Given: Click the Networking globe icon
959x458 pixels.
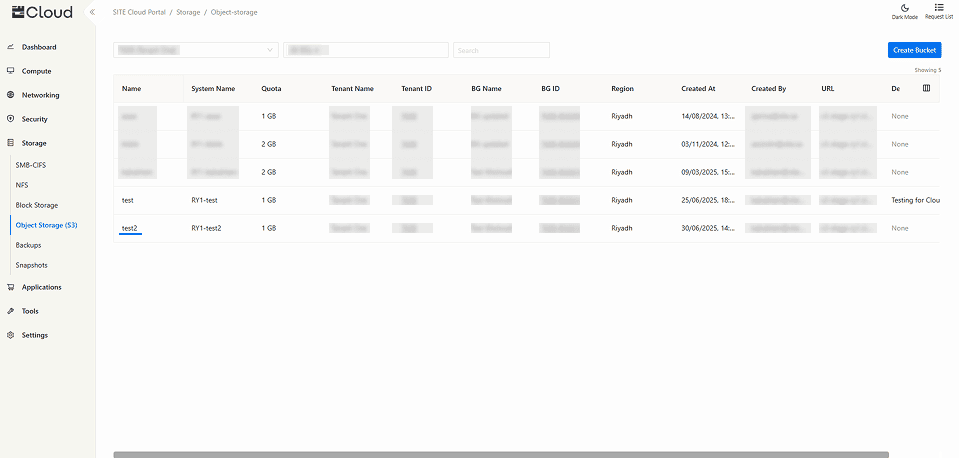Looking at the screenshot, I should pyautogui.click(x=10, y=95).
